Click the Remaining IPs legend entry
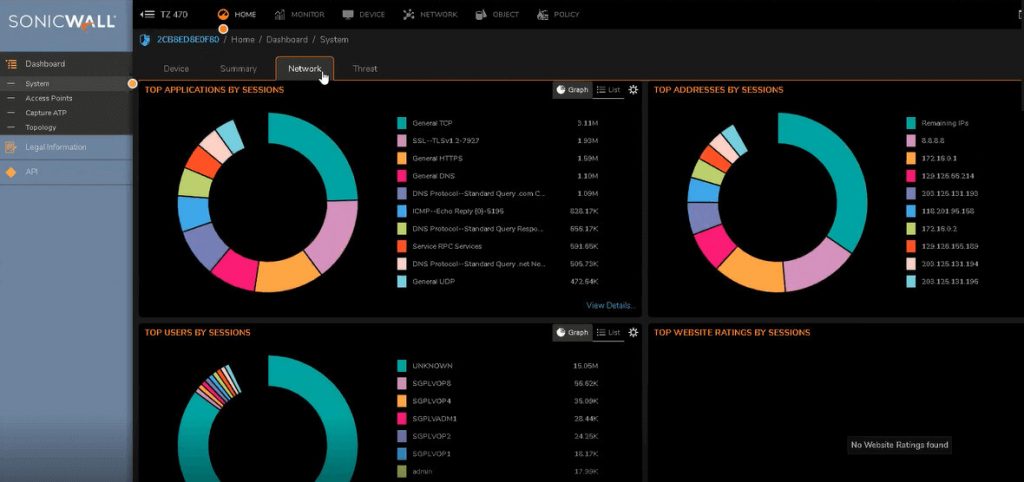Image resolution: width=1024 pixels, height=482 pixels. click(944, 123)
